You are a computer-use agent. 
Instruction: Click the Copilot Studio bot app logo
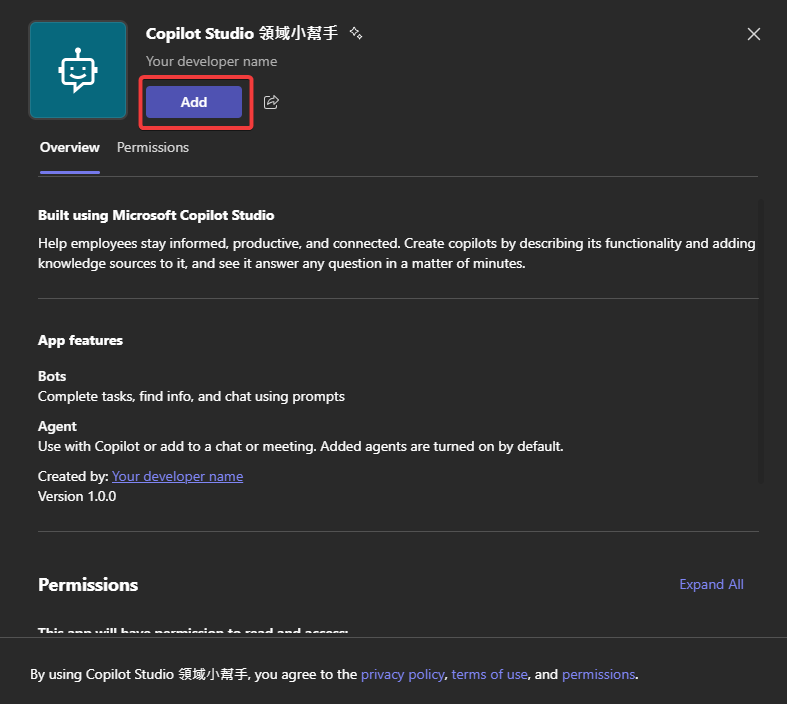78,70
